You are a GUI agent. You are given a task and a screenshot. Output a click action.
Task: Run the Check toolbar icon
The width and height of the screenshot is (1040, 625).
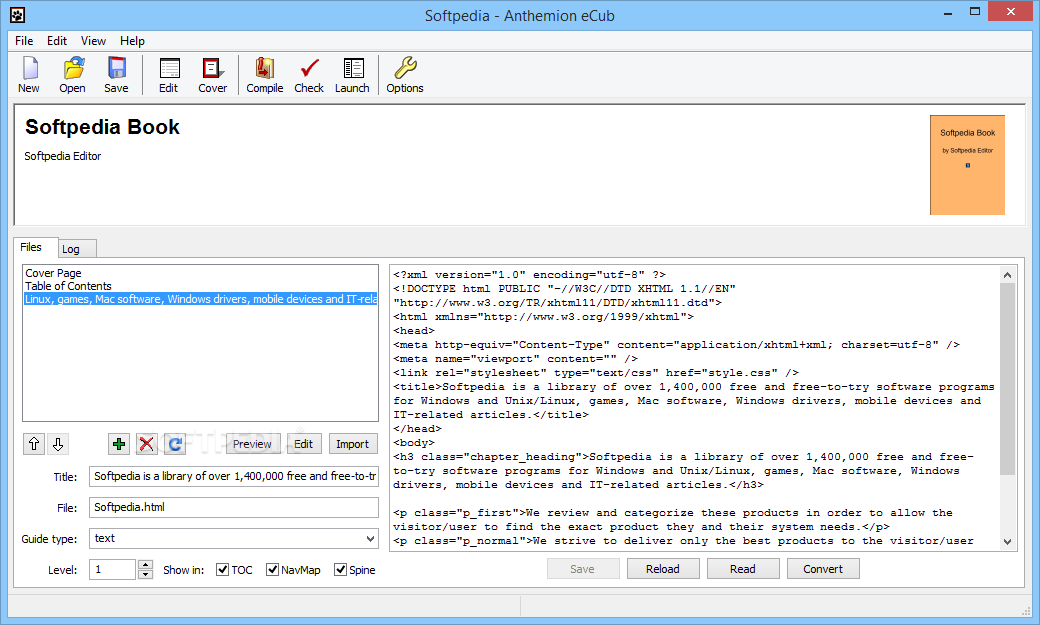coord(309,74)
